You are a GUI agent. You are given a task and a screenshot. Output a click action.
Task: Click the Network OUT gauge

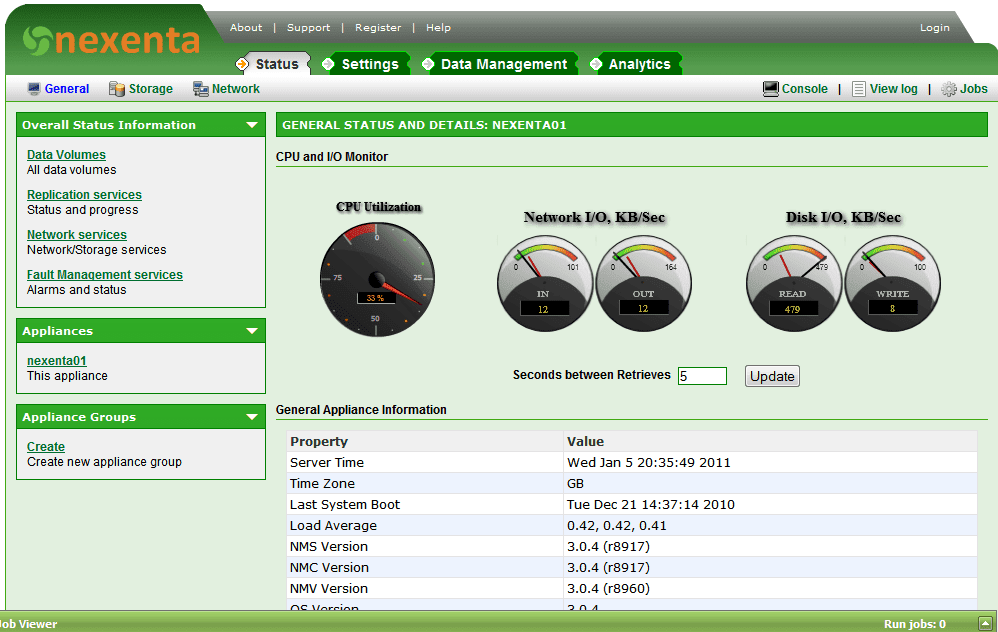(643, 283)
